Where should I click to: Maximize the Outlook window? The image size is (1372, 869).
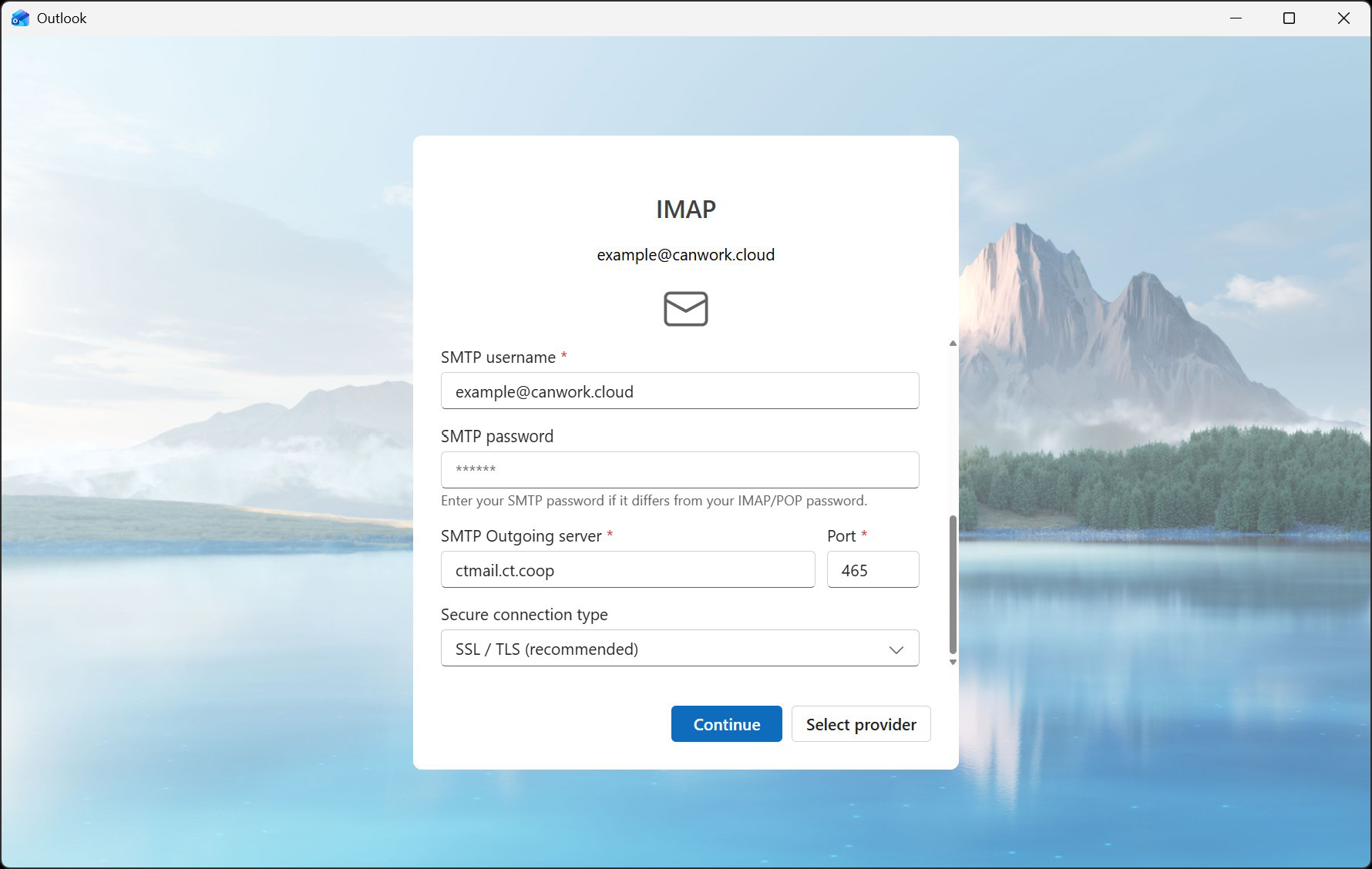[x=1289, y=18]
